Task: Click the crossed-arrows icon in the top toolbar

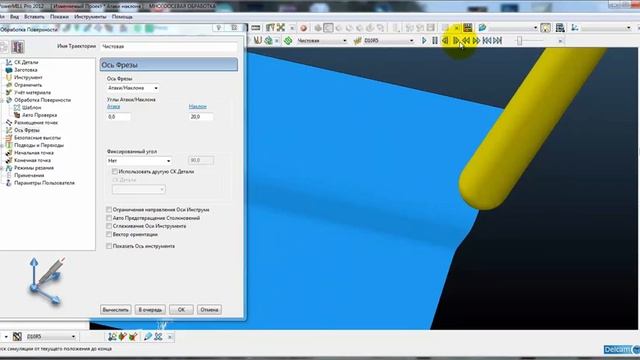Action: pyautogui.click(x=281, y=27)
